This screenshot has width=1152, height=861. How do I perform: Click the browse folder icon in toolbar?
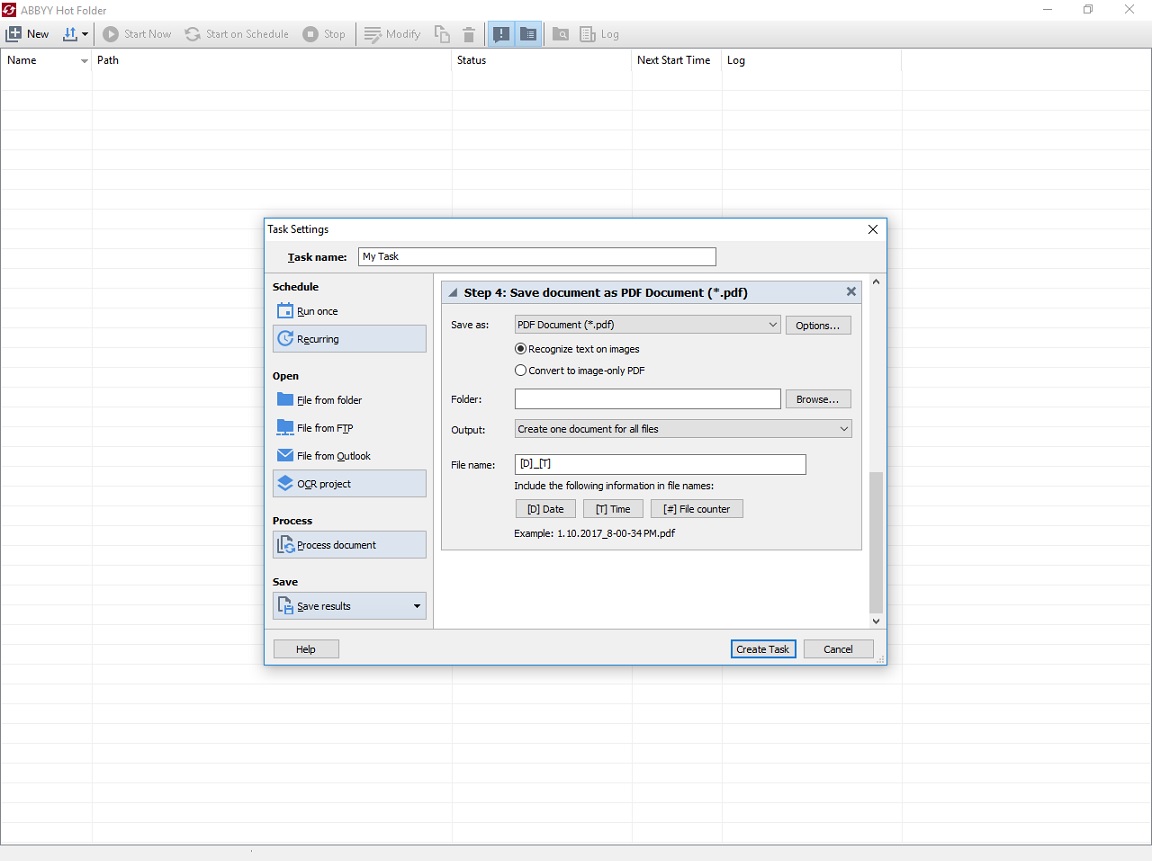click(x=561, y=34)
